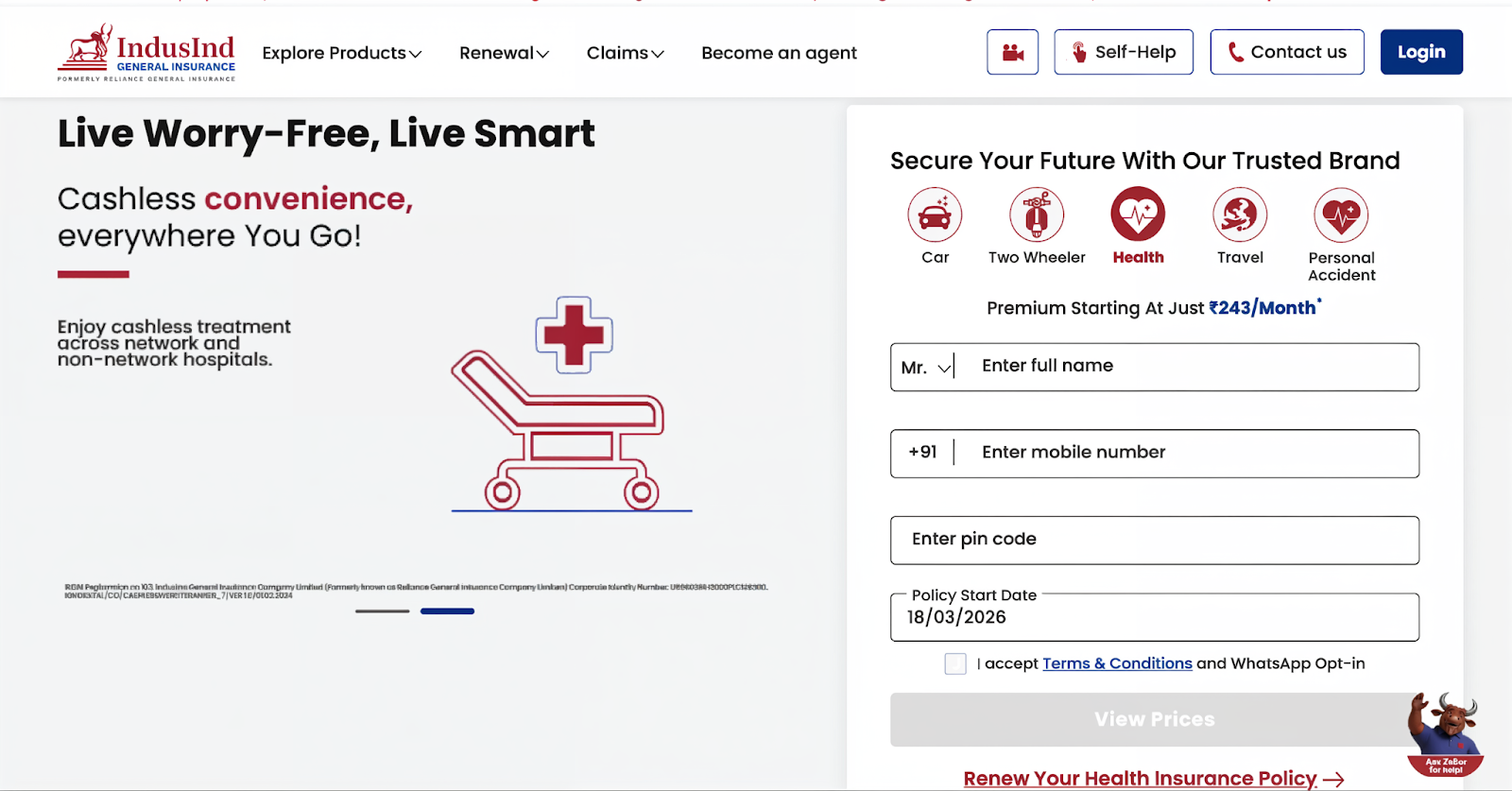
Task: Select the Car insurance icon
Action: point(935,215)
